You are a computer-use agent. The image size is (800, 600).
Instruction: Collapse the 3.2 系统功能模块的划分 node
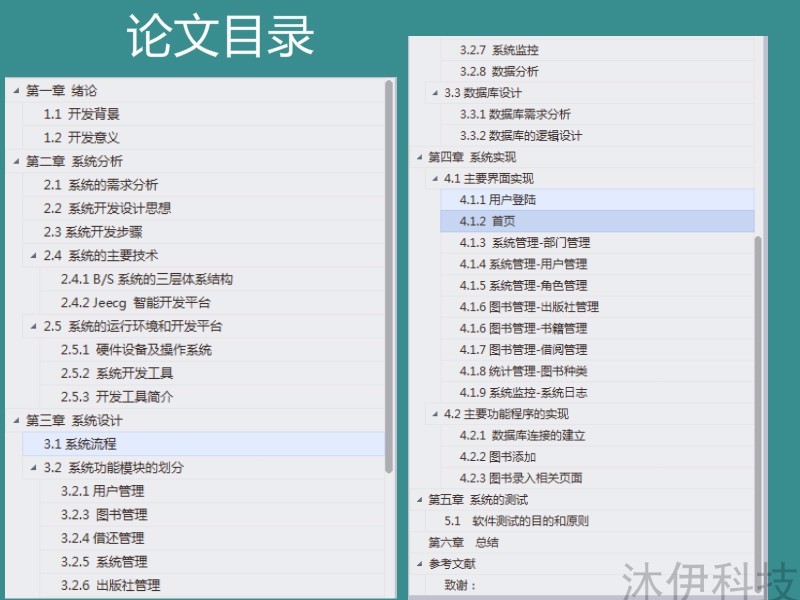coord(34,467)
